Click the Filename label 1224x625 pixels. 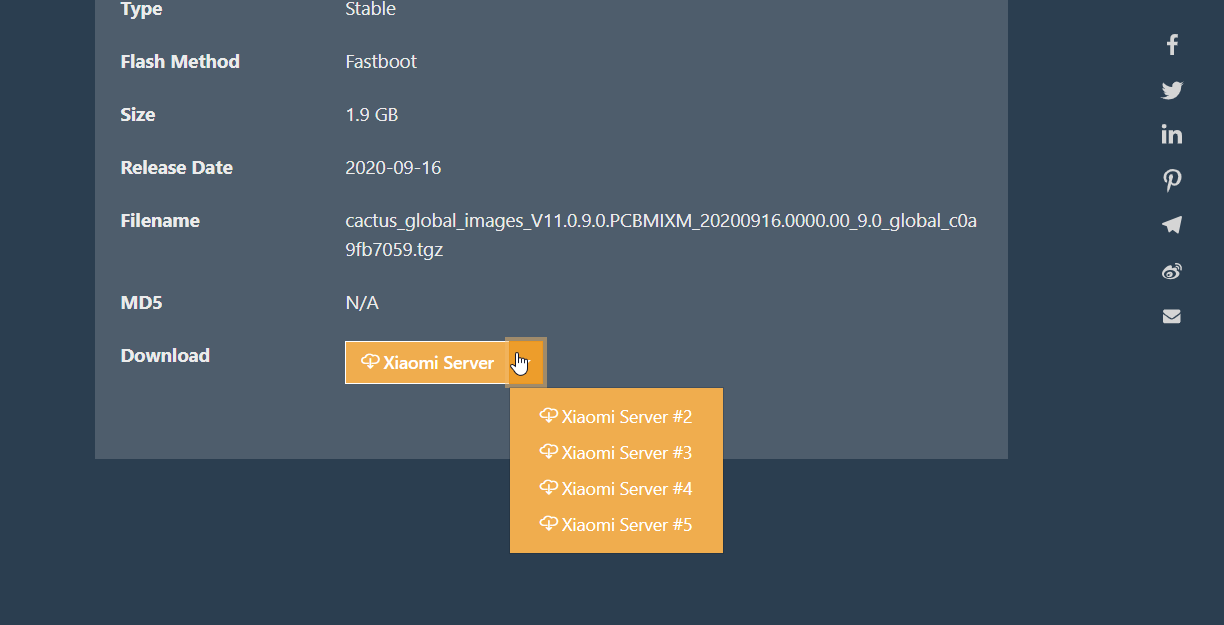[160, 220]
